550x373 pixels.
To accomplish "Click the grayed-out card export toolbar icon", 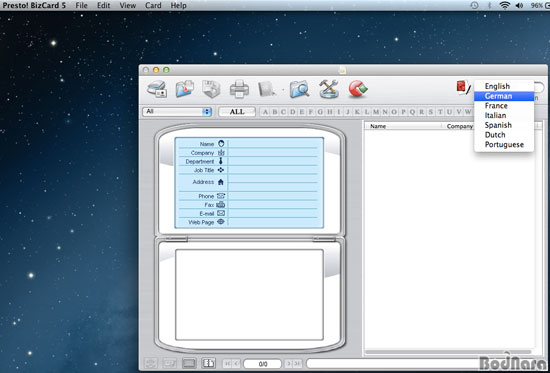I will pos(267,89).
